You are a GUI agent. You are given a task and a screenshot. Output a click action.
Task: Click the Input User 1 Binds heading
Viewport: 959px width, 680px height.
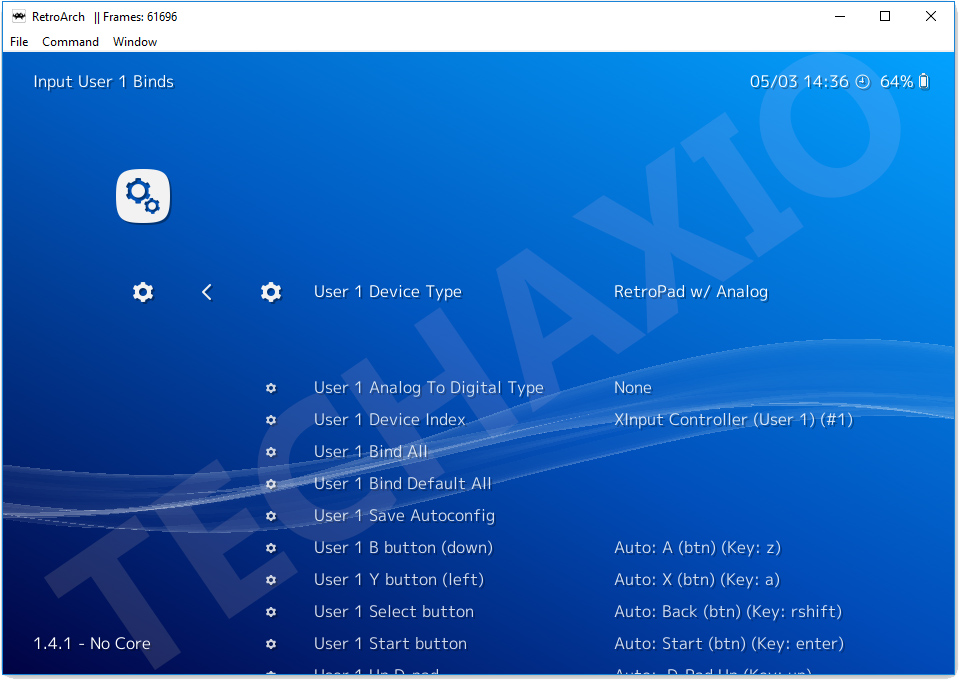[x=103, y=82]
